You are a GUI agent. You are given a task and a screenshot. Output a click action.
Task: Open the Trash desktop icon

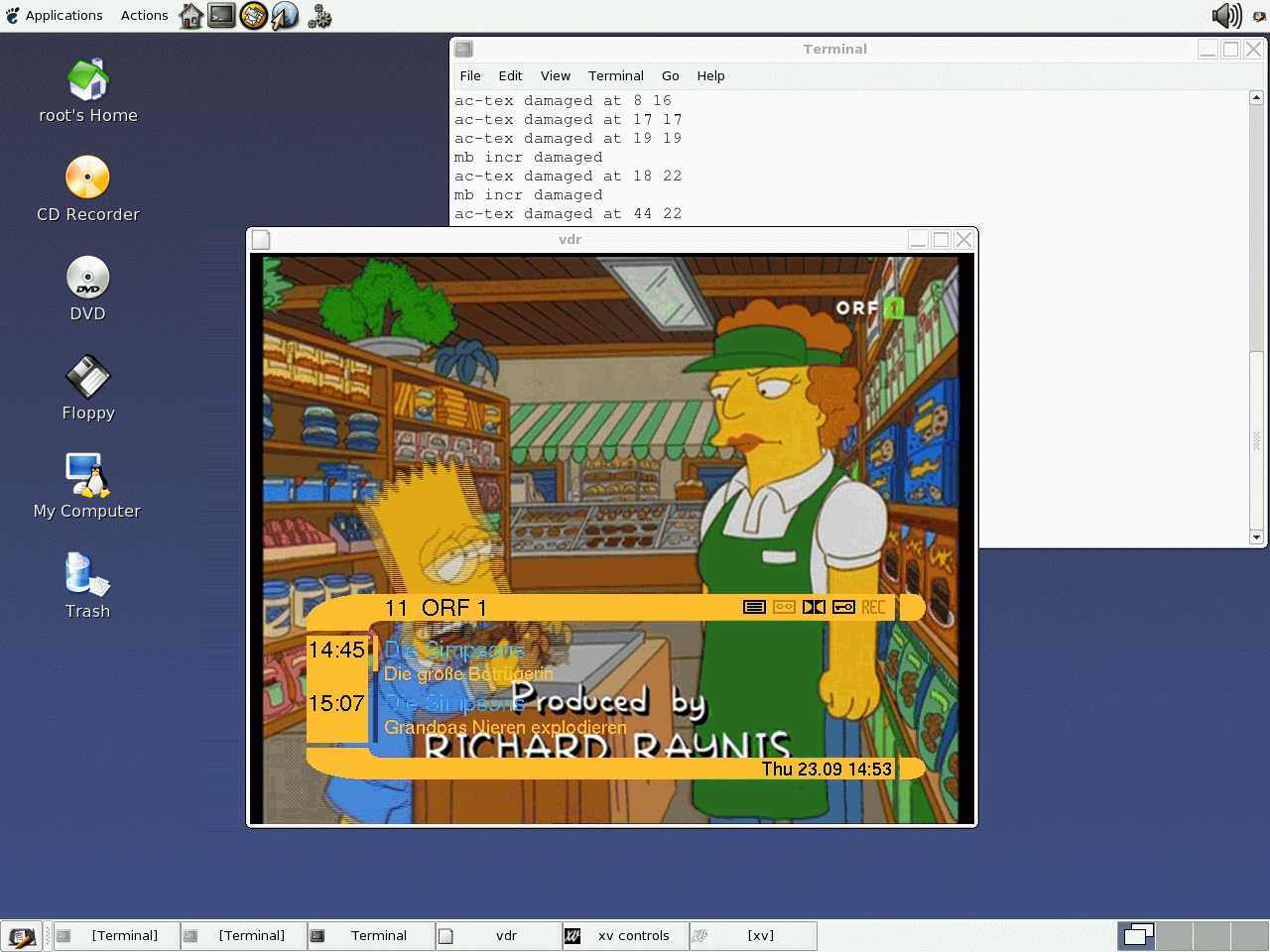click(x=87, y=575)
